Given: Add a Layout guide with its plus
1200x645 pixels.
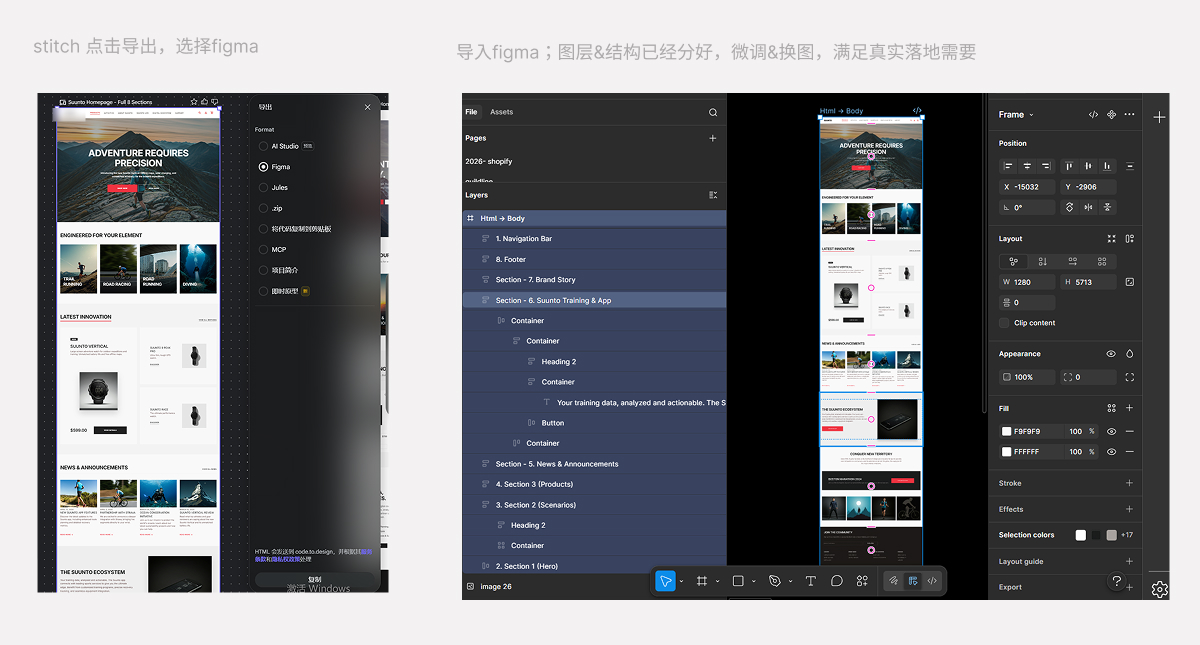Looking at the screenshot, I should 1129,561.
